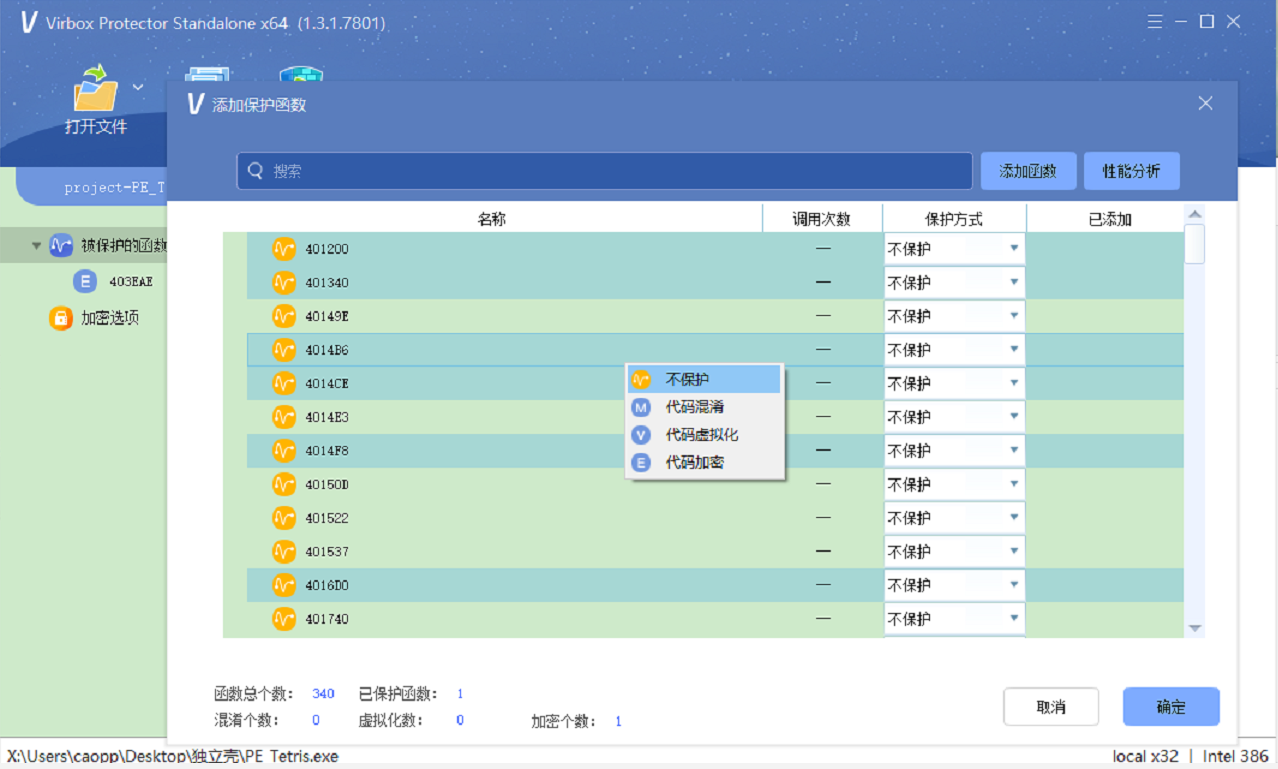
Task: Click the scroll-down arrow of function list
Action: pos(1194,628)
